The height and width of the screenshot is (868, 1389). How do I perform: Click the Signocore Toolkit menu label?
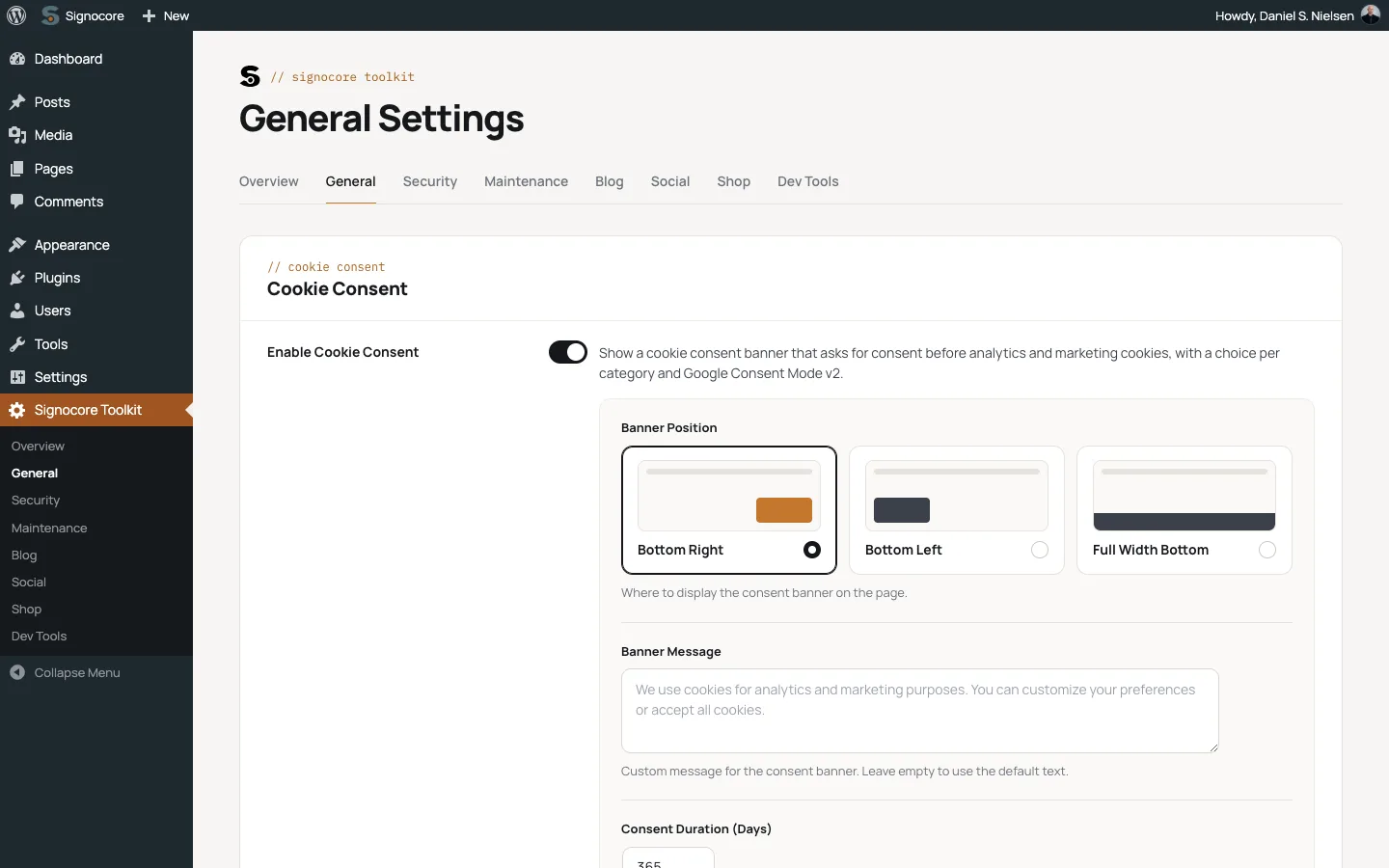[x=88, y=410]
